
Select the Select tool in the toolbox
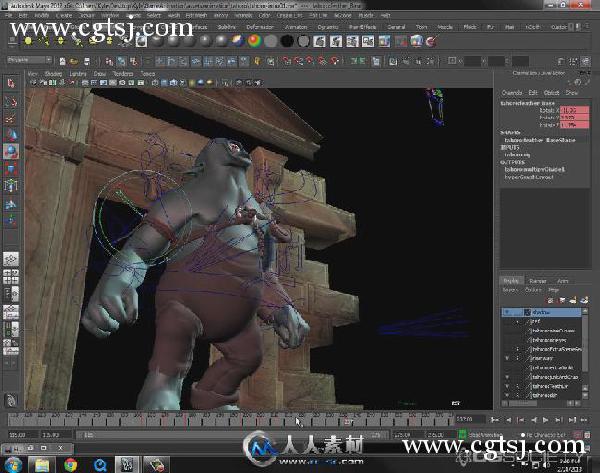coord(11,83)
